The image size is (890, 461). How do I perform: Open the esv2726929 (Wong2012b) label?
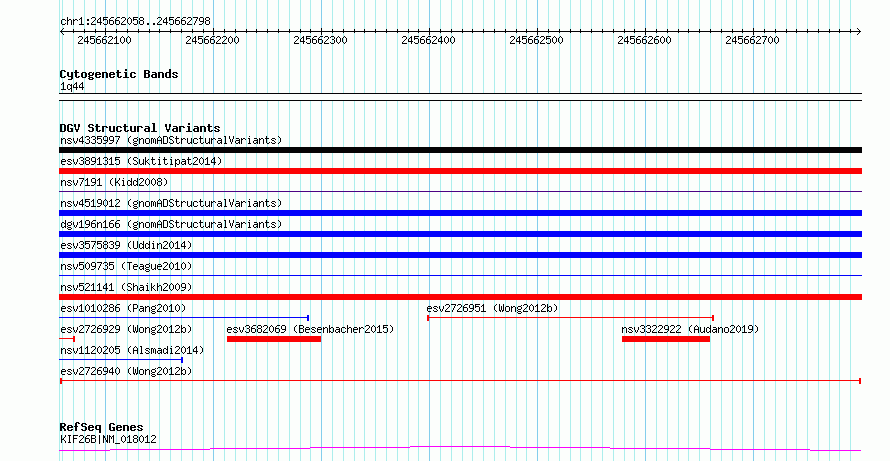coord(126,329)
